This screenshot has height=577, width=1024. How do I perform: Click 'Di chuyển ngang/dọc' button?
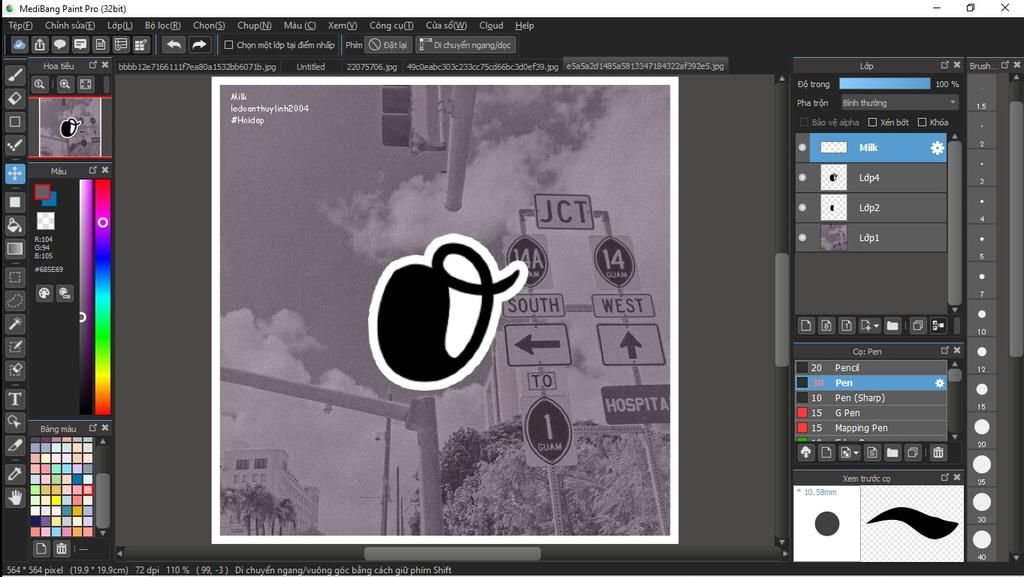(x=466, y=45)
